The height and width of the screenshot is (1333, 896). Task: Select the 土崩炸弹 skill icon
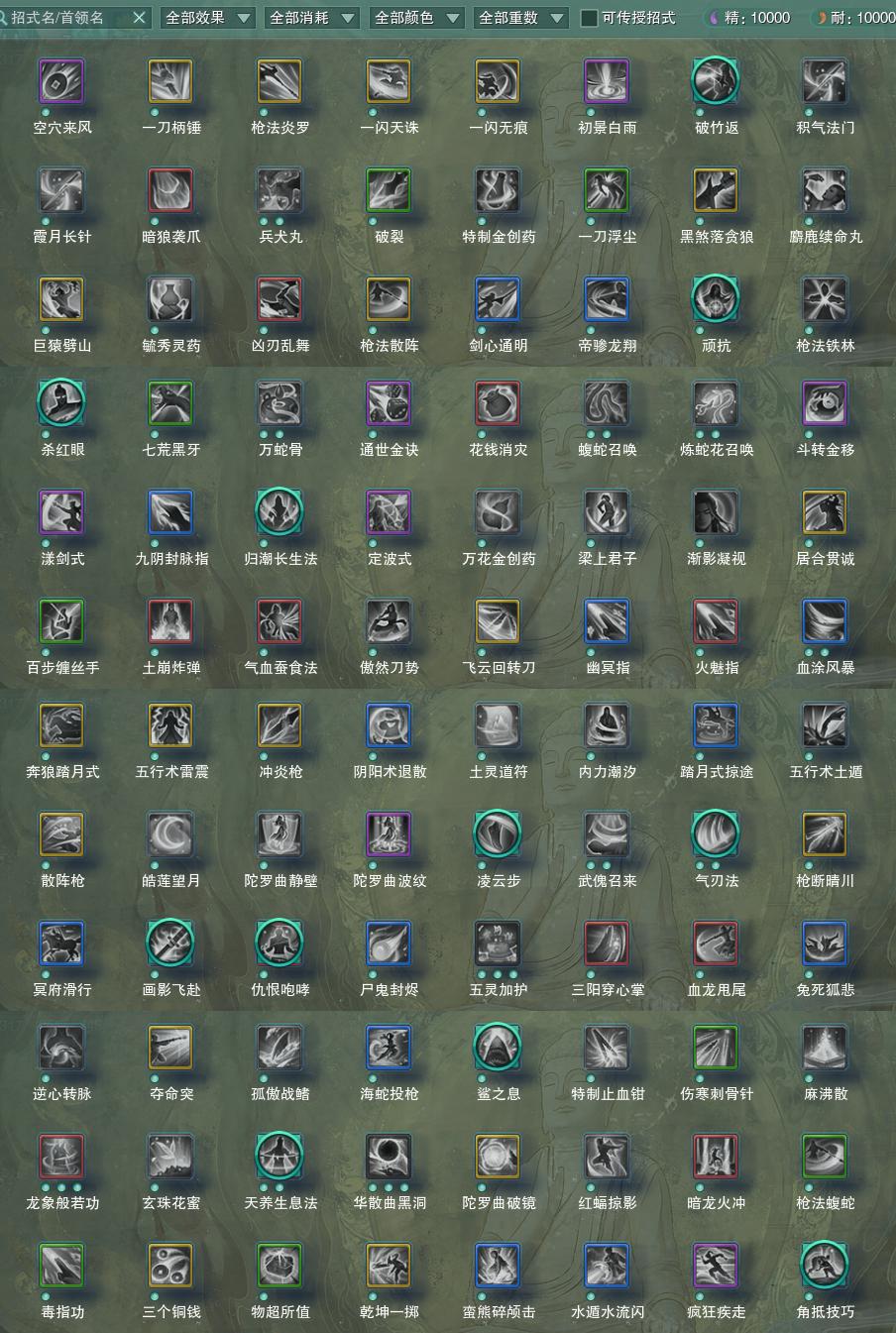(170, 622)
